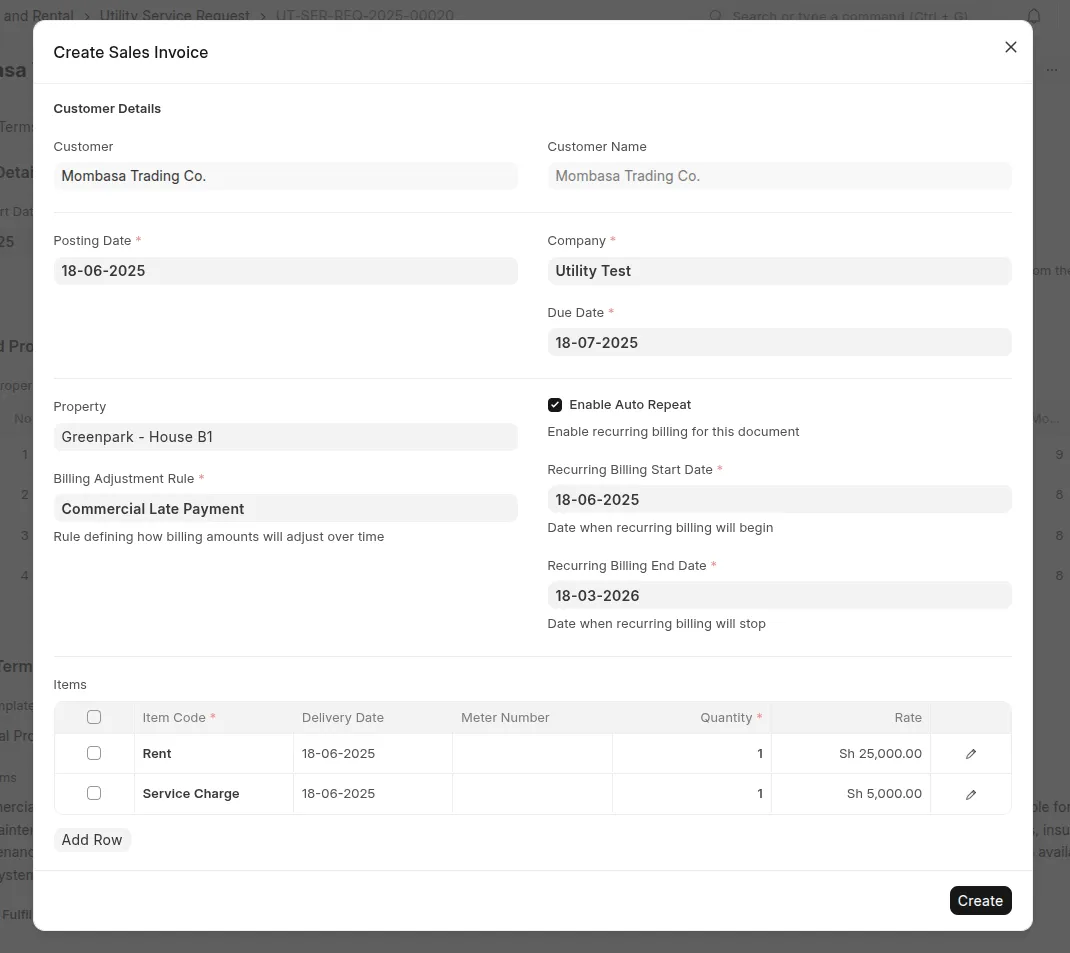Open the Due Date picker
This screenshot has width=1070, height=953.
tap(779, 342)
